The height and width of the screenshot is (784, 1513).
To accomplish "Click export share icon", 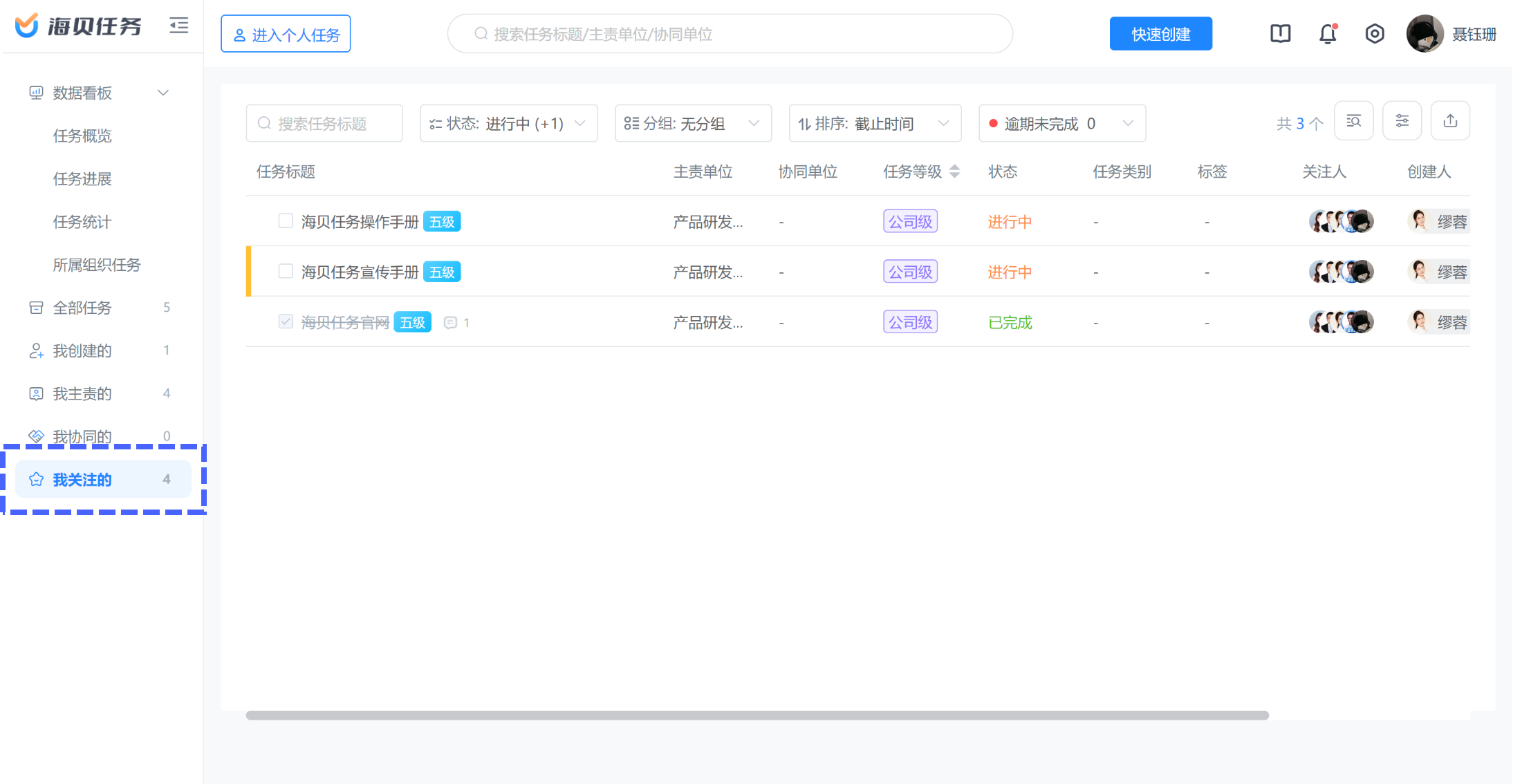I will (1450, 121).
